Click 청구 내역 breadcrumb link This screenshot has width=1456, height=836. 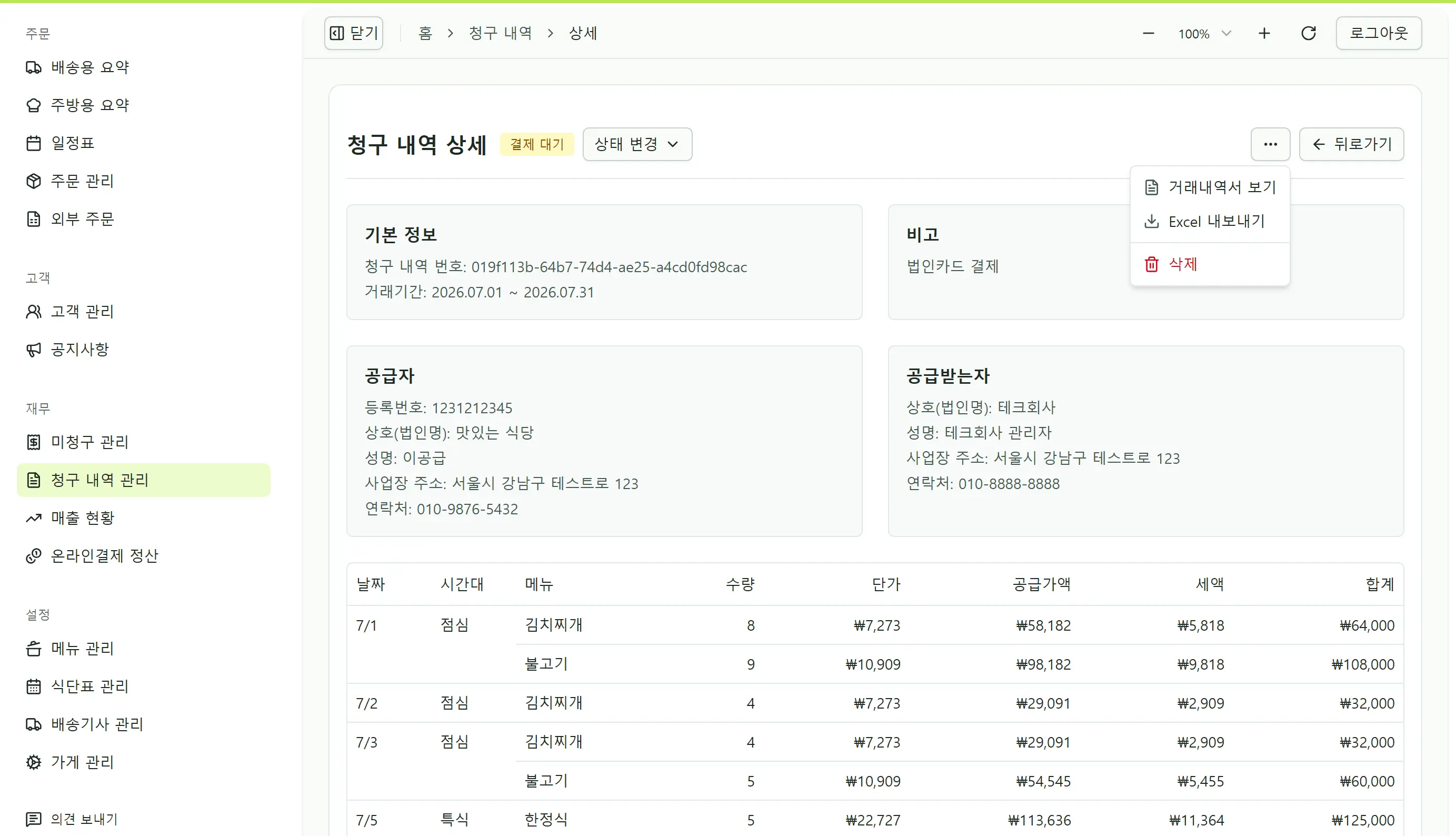(500, 33)
